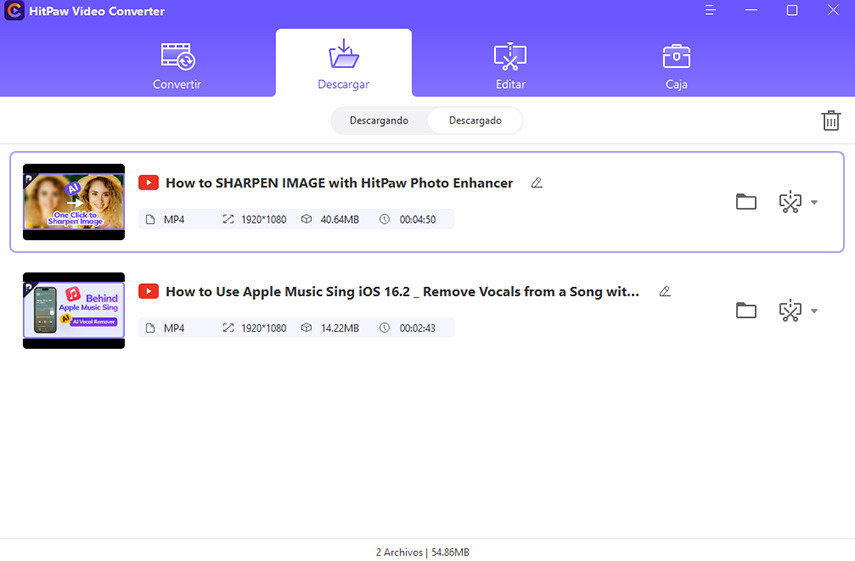Click the HitPaw app logo
The height and width of the screenshot is (561, 855).
14,11
